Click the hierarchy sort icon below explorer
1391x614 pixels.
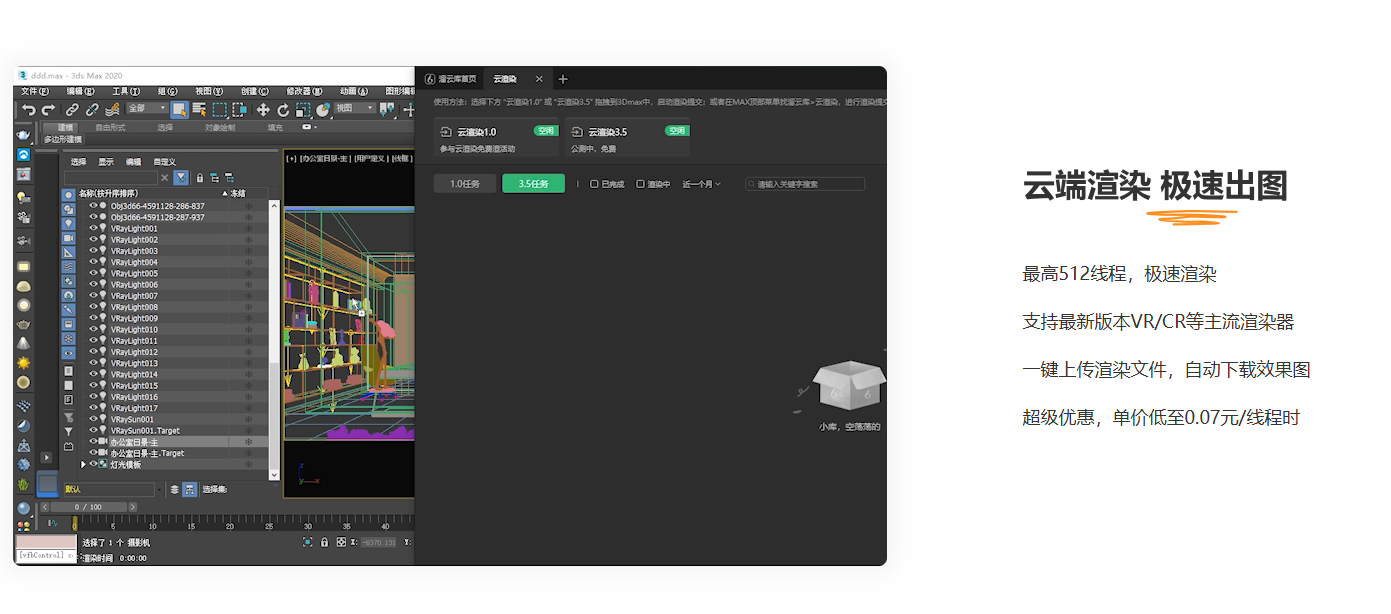tap(189, 490)
